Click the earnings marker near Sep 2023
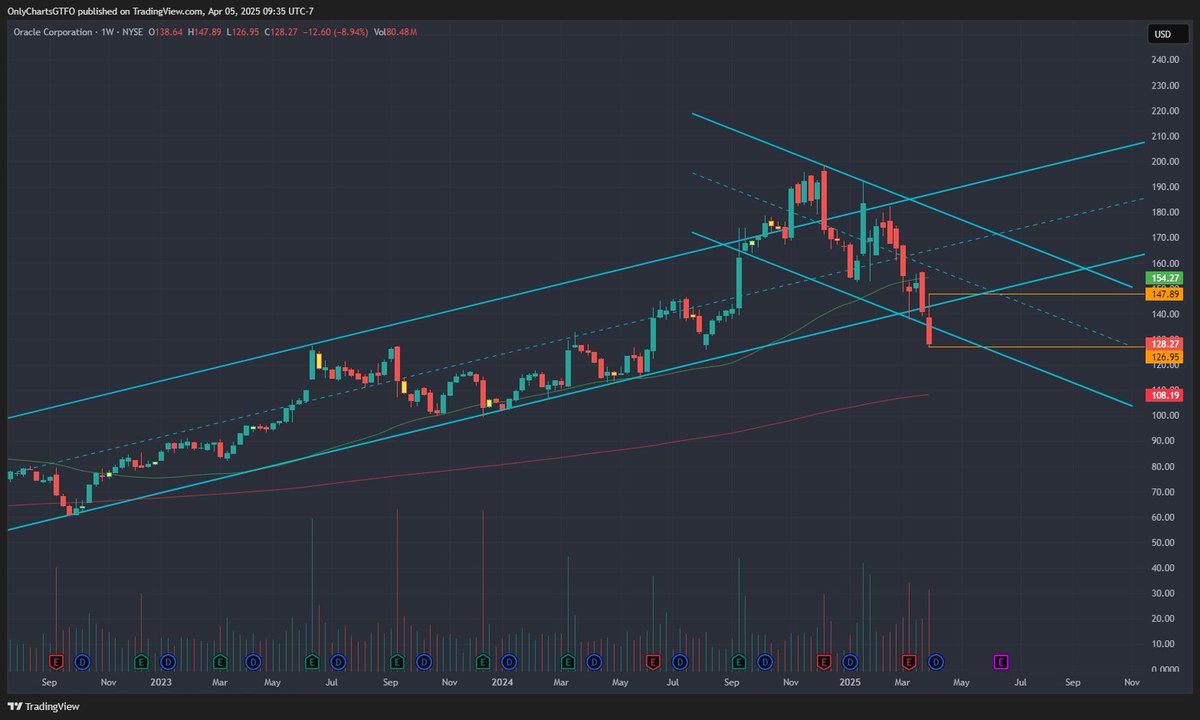 398,661
